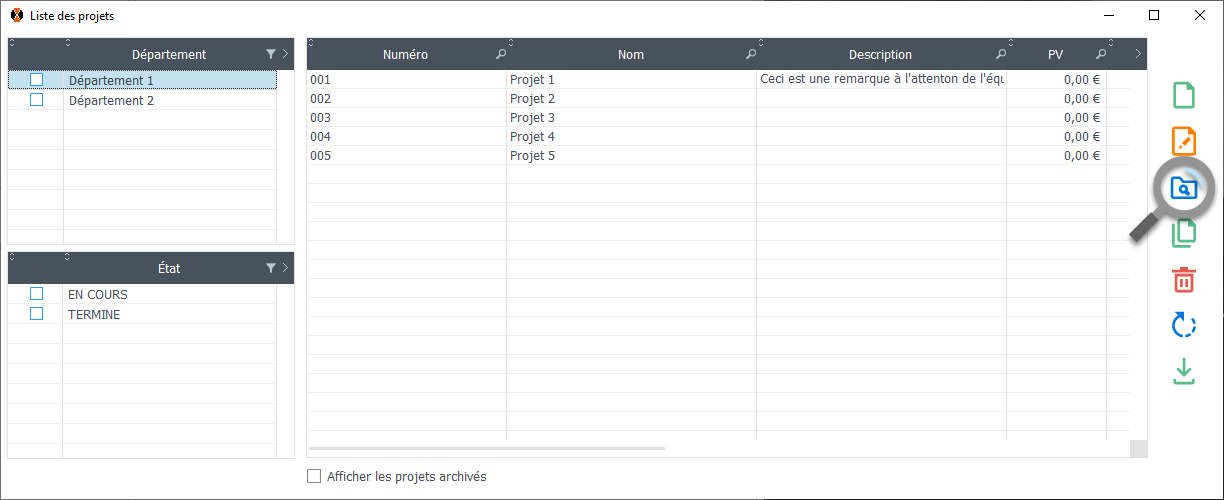Click the red trash delete icon

[1183, 280]
